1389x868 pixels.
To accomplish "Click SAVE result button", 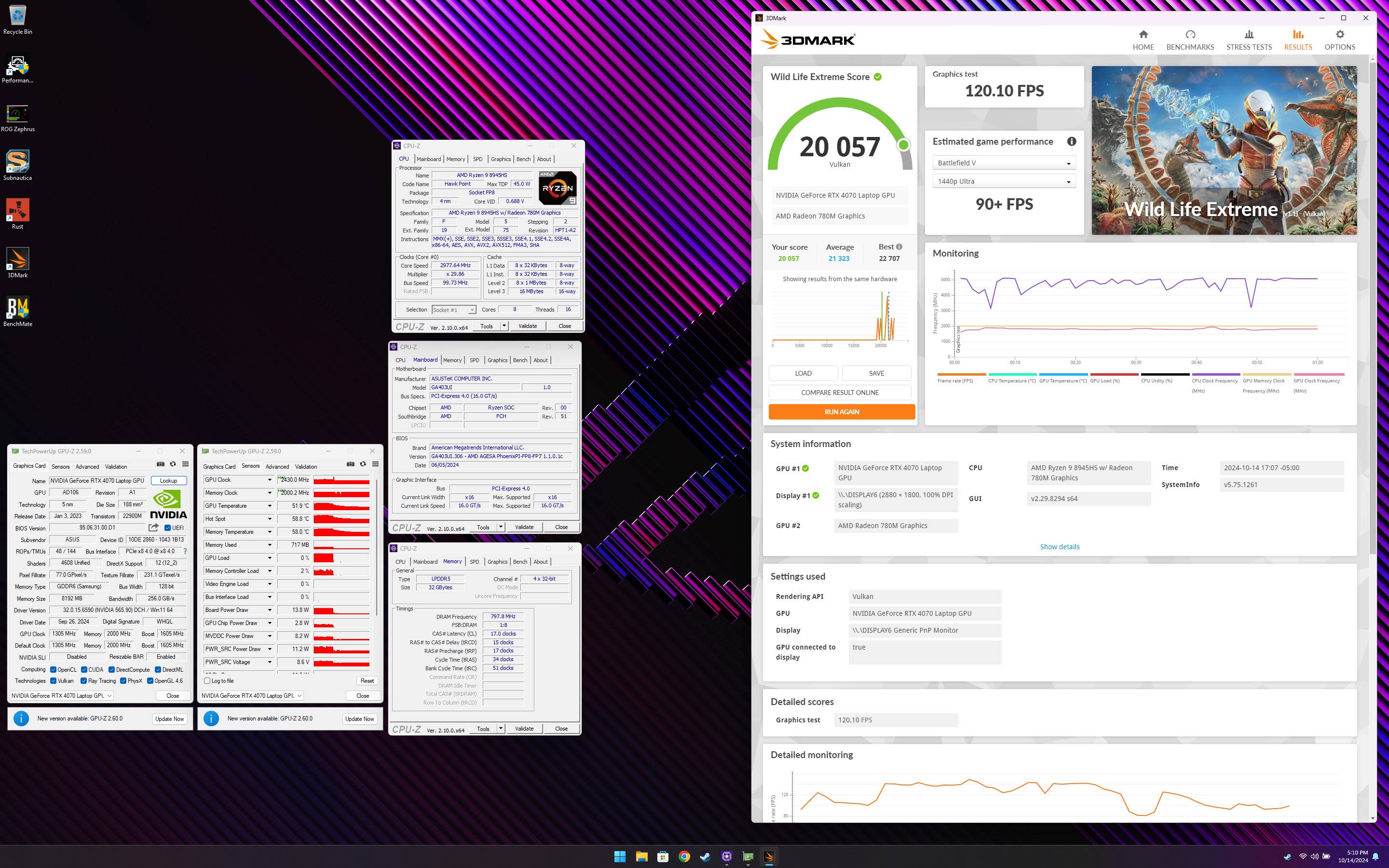I will coord(876,373).
